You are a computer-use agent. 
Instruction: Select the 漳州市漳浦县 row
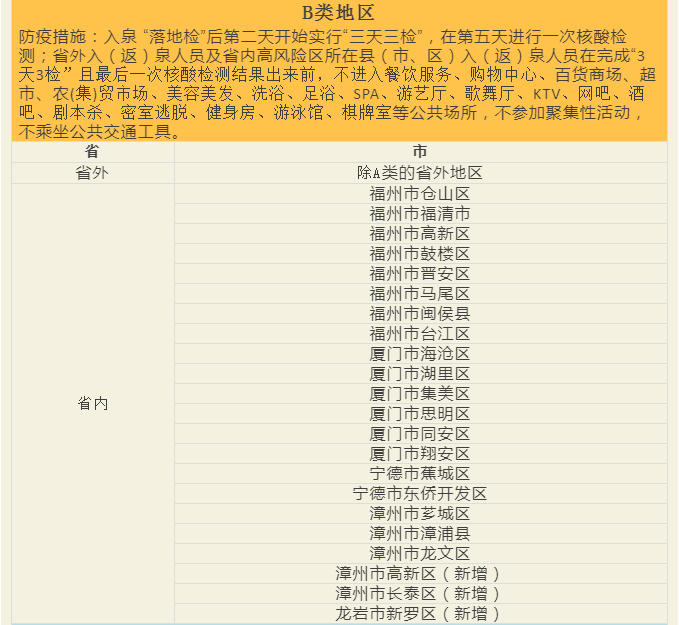[x=420, y=533]
